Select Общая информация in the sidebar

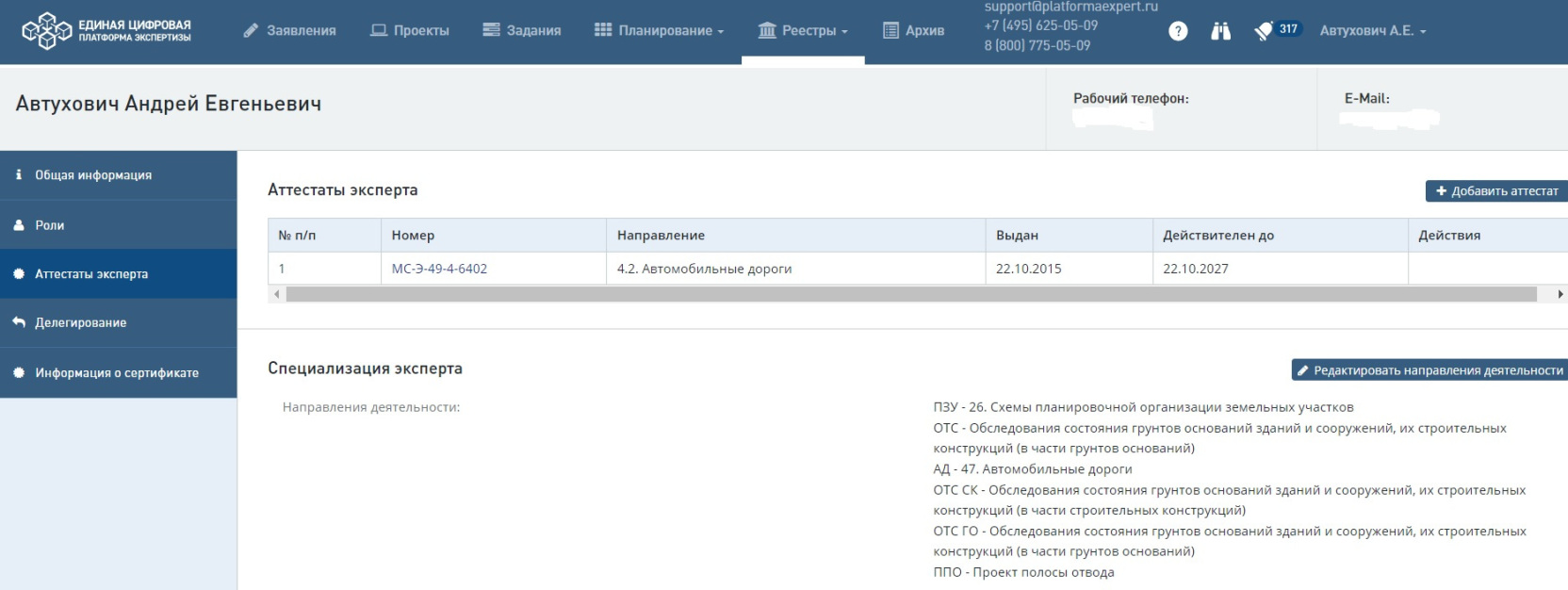tap(93, 175)
